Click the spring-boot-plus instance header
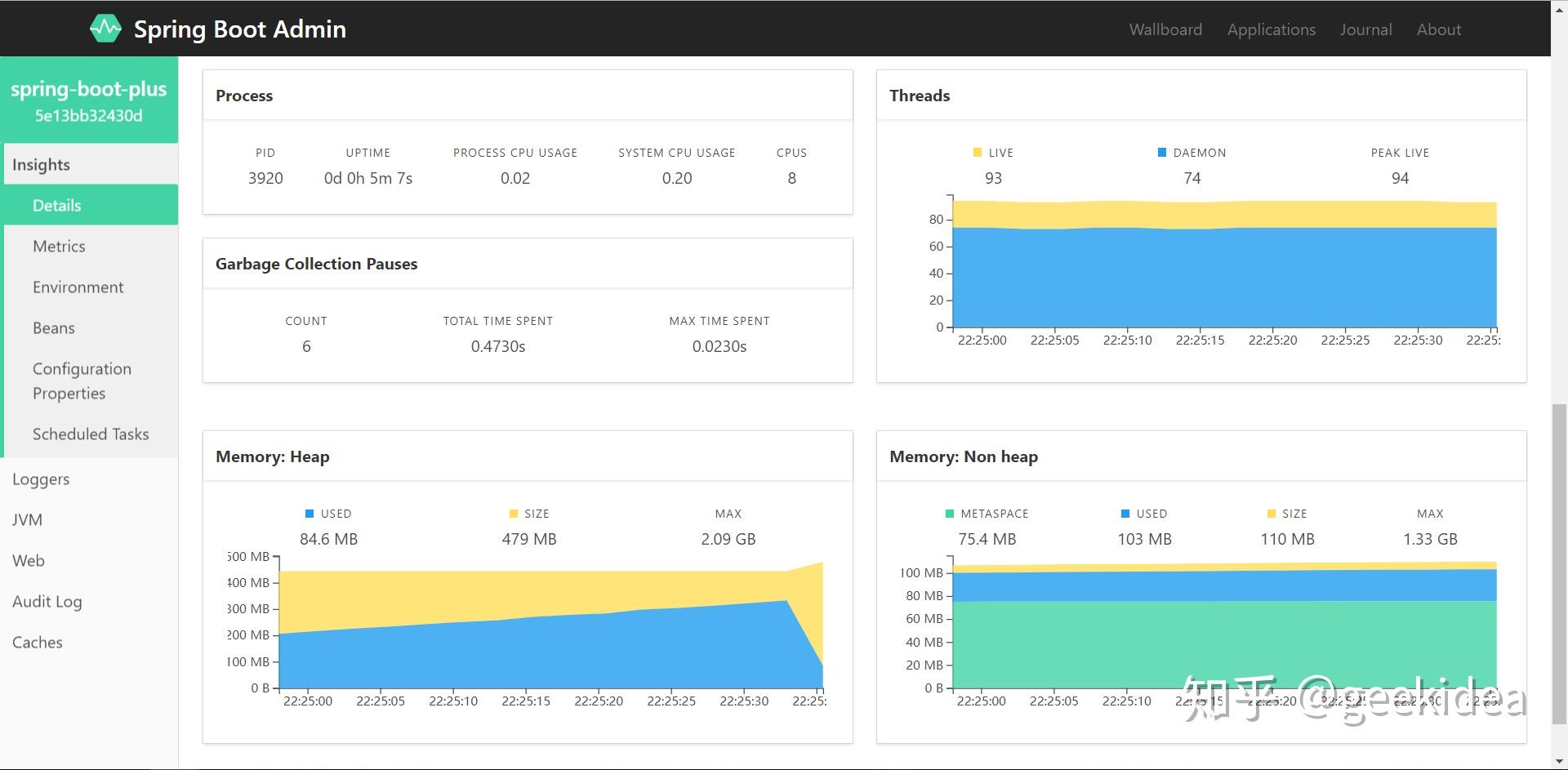 (89, 100)
